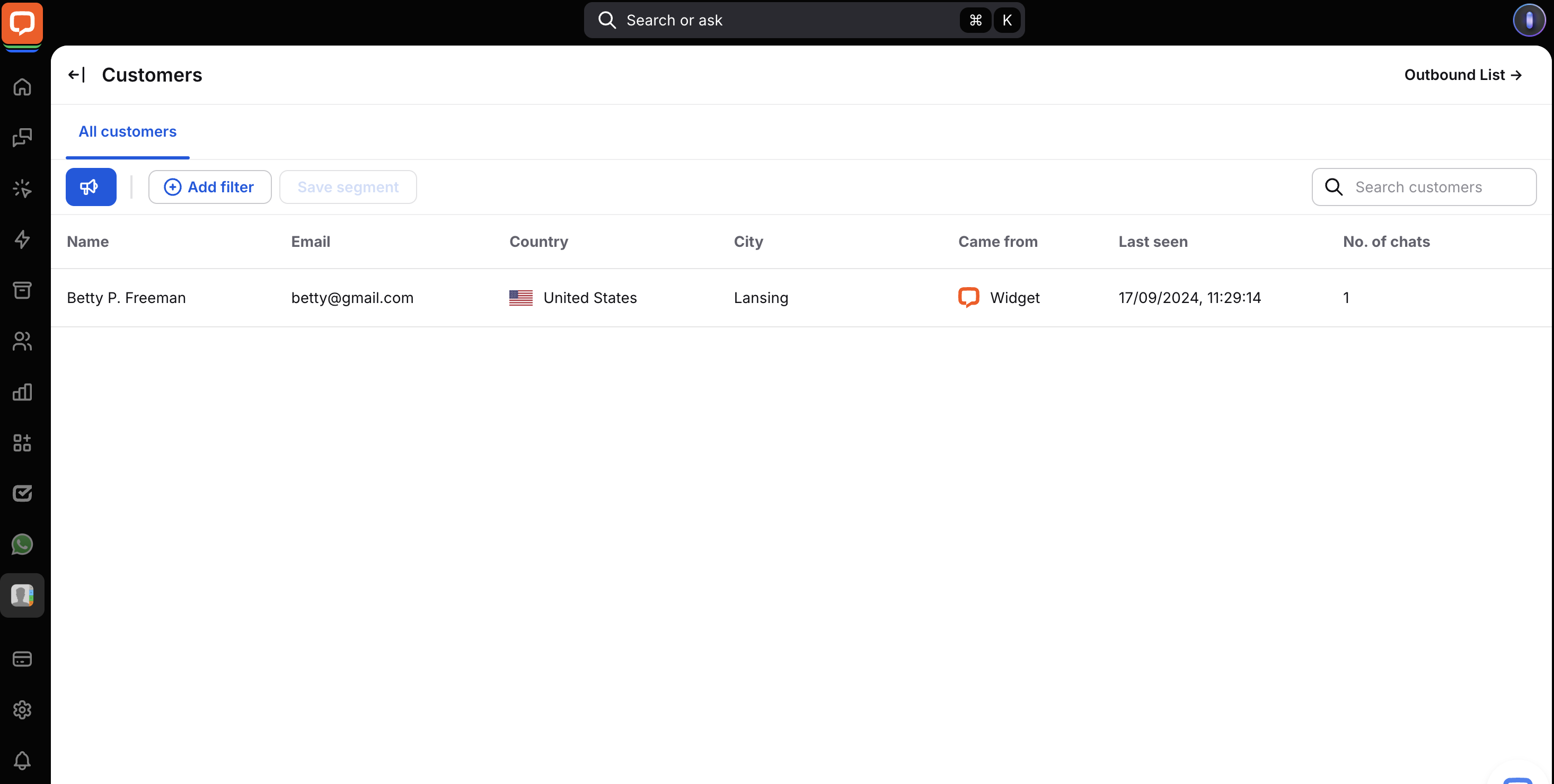Select the All customers tab
1554x784 pixels.
coord(128,132)
